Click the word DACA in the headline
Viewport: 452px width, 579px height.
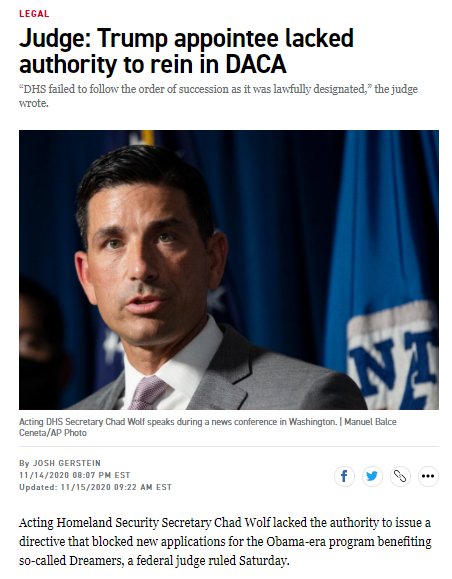256,64
